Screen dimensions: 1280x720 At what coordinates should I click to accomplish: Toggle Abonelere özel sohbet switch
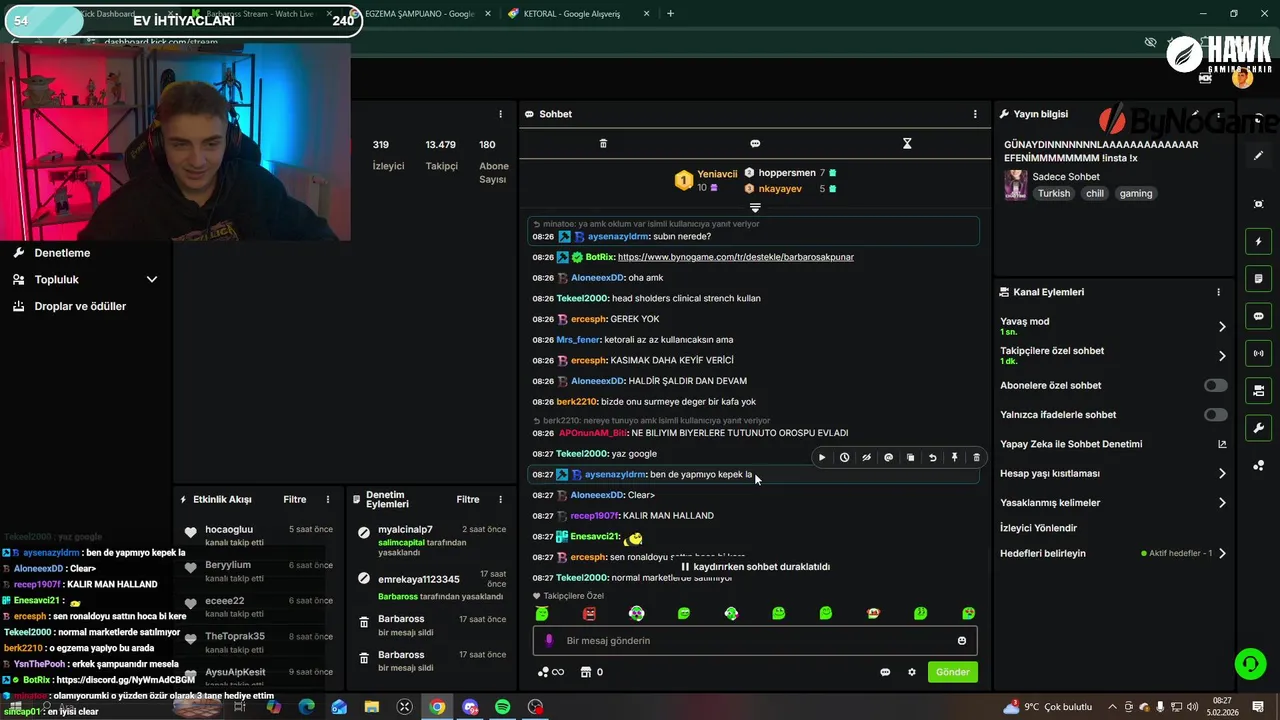click(1216, 385)
